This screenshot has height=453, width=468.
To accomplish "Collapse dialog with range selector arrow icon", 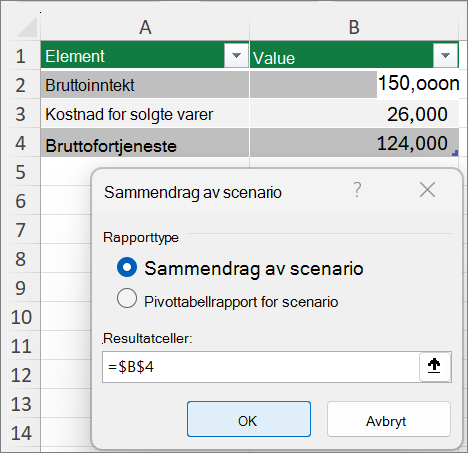I will click(434, 366).
